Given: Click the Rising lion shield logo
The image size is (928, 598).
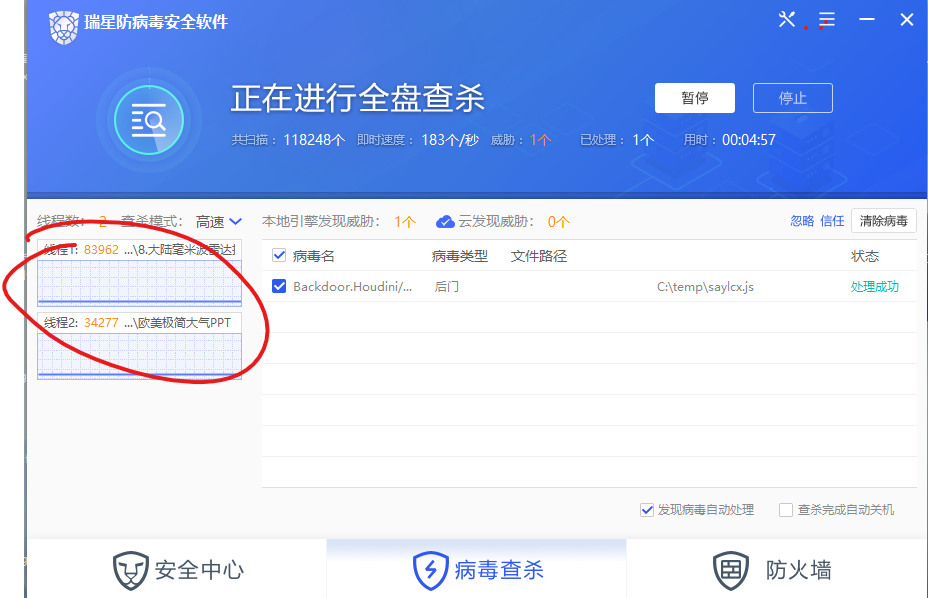Looking at the screenshot, I should [x=64, y=27].
